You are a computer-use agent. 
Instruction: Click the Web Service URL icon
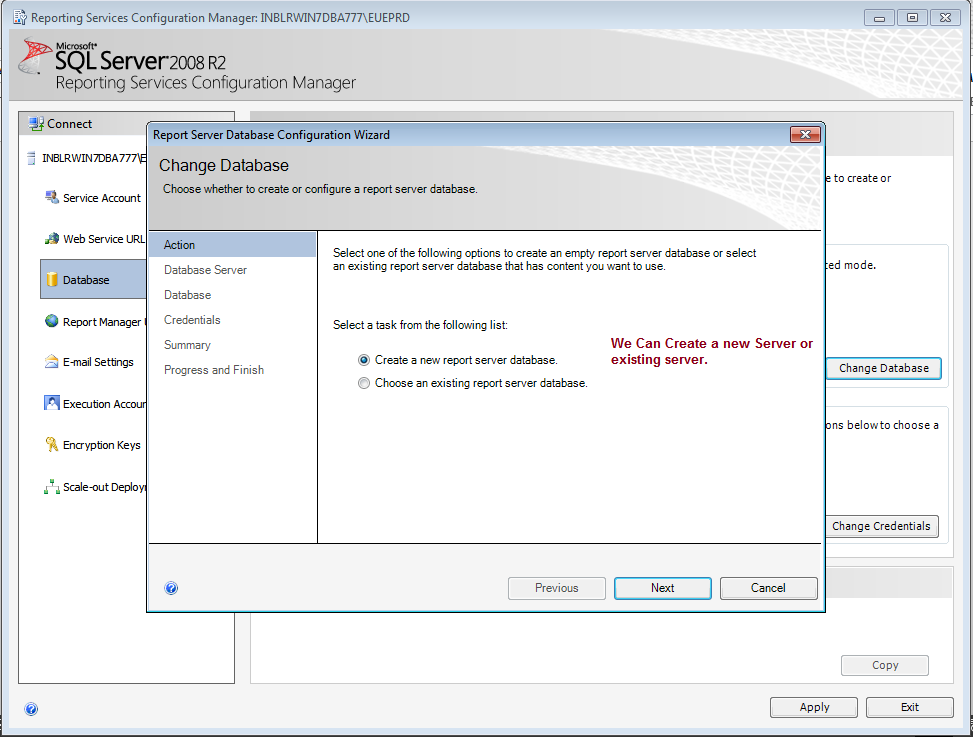(x=52, y=238)
